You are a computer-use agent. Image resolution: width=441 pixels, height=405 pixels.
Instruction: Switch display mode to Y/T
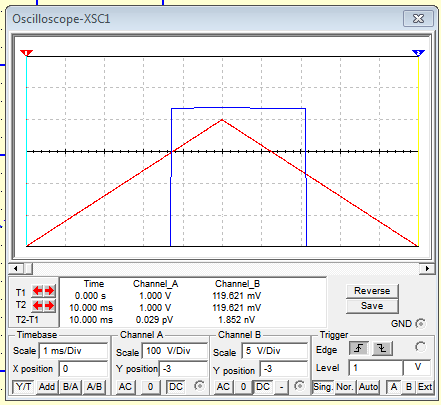[x=23, y=387]
